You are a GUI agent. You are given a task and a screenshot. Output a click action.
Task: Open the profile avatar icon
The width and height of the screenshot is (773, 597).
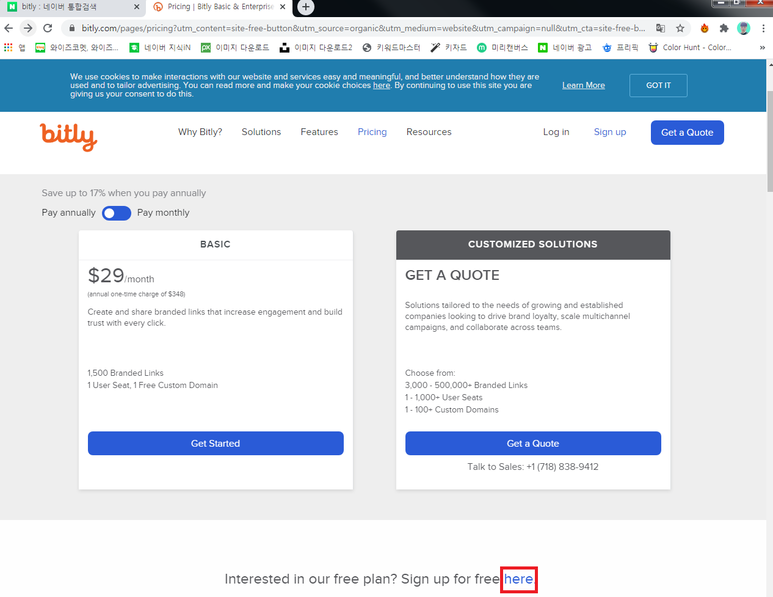coord(743,28)
